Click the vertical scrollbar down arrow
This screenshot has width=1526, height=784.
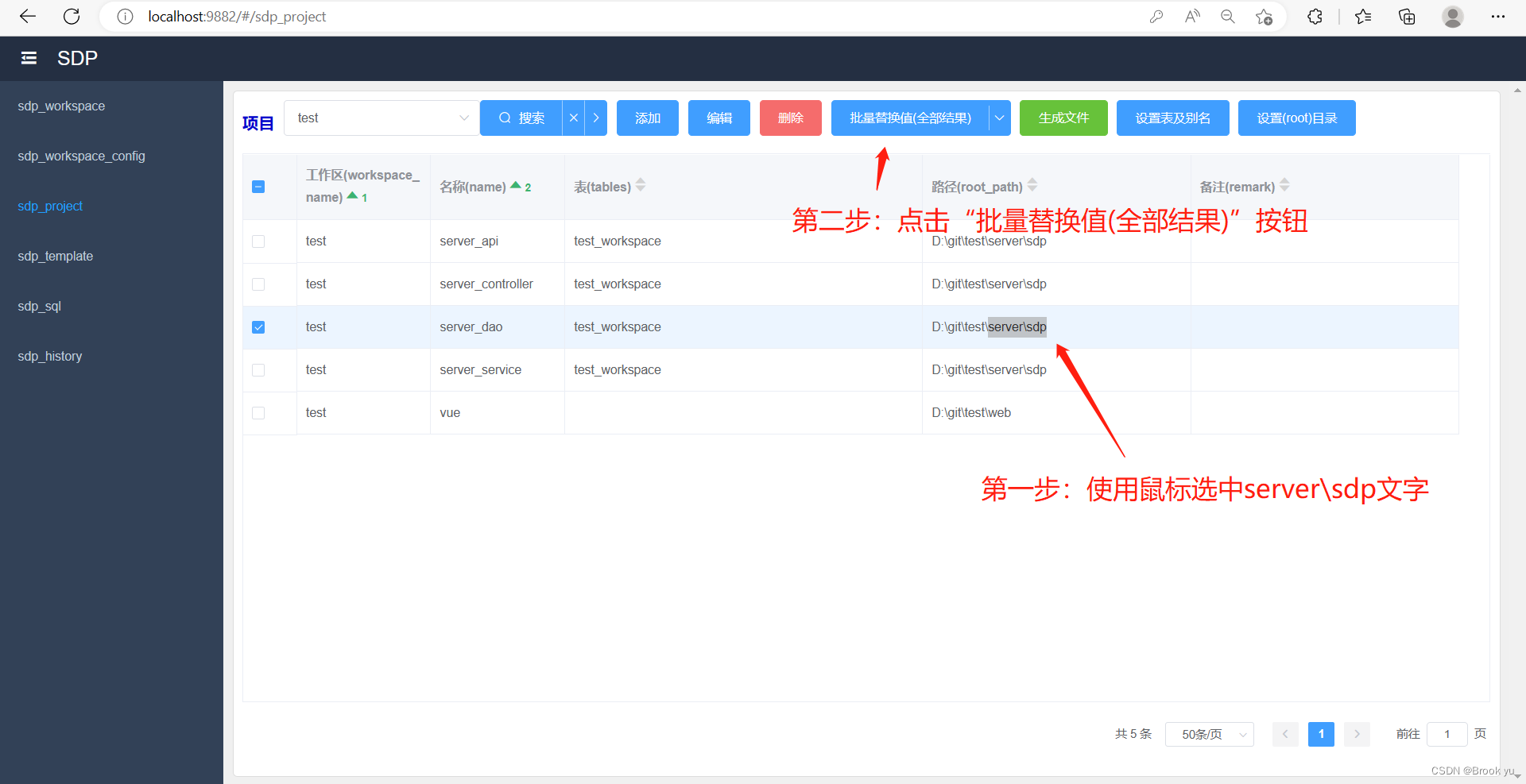pos(1517,775)
